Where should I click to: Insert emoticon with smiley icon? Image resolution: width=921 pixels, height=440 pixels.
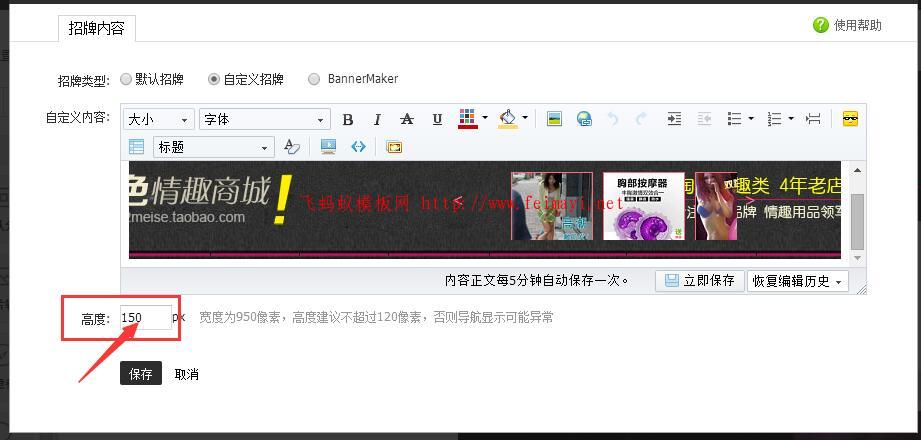click(850, 119)
